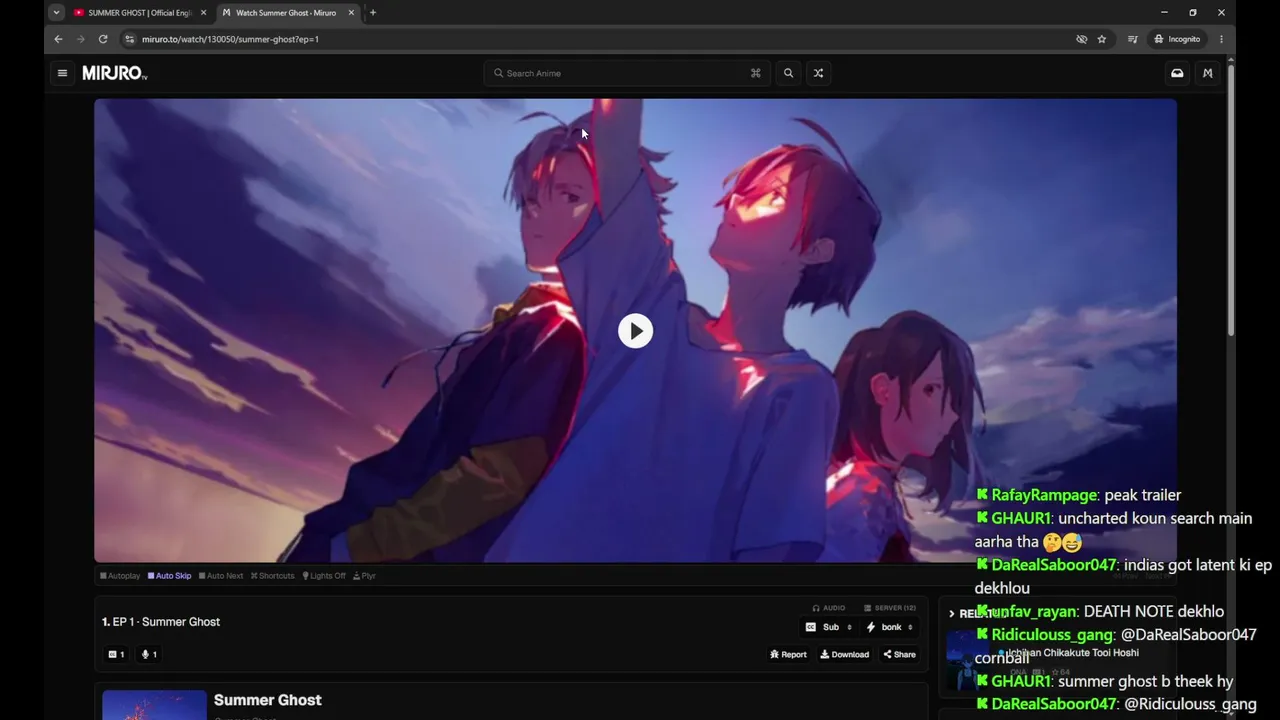Viewport: 1280px width, 720px height.
Task: Open the Sub audio dropdown
Action: 829,627
